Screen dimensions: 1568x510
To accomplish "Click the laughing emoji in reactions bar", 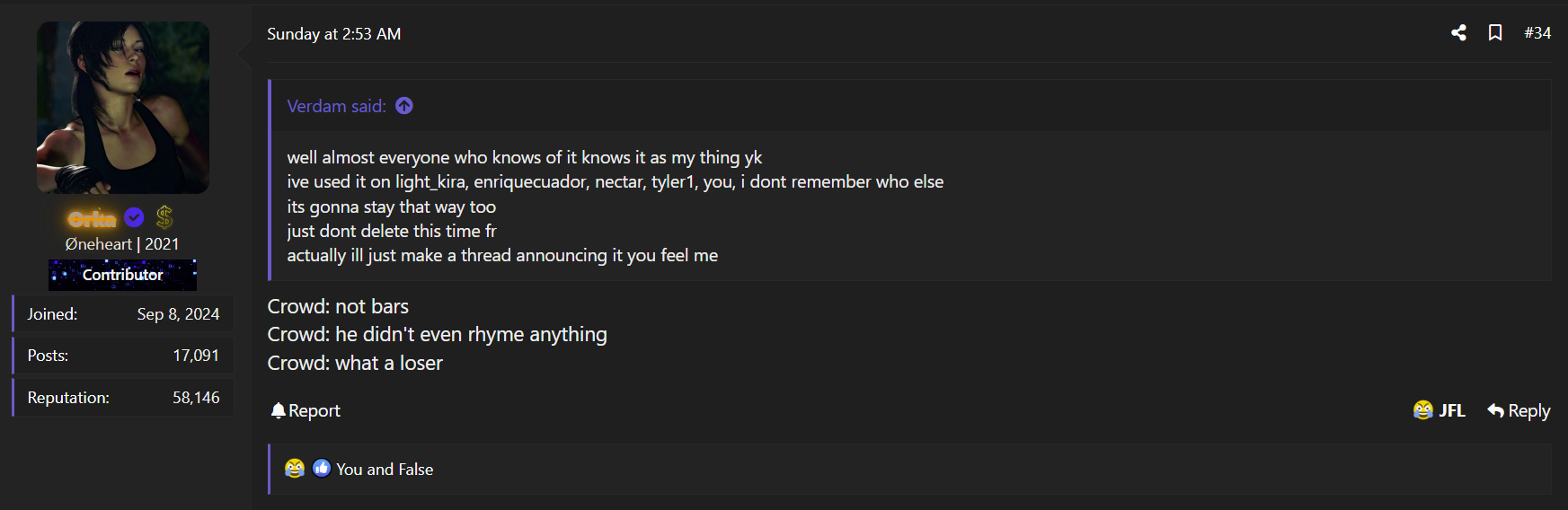I will pos(295,469).
